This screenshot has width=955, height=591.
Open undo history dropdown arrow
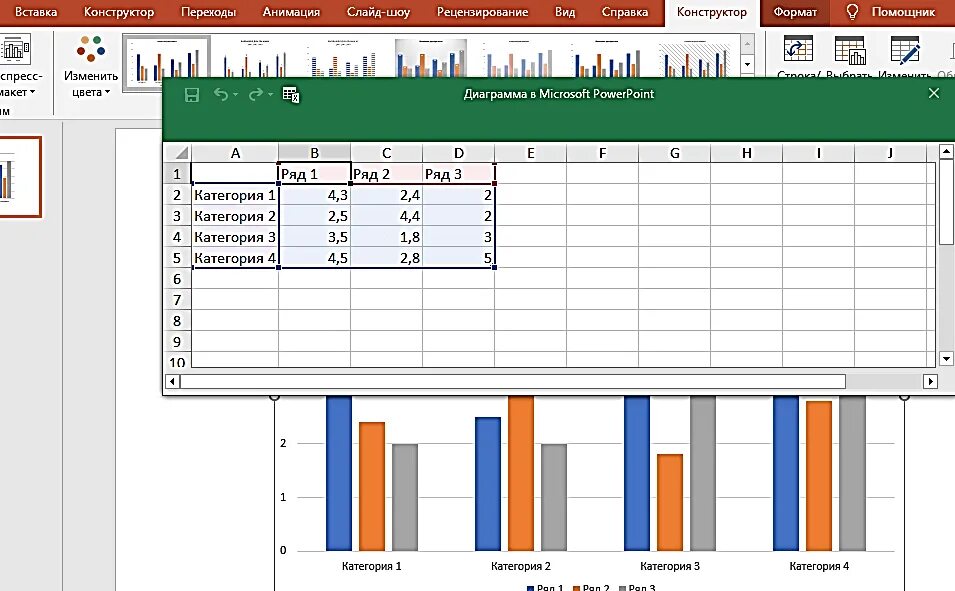pyautogui.click(x=236, y=94)
